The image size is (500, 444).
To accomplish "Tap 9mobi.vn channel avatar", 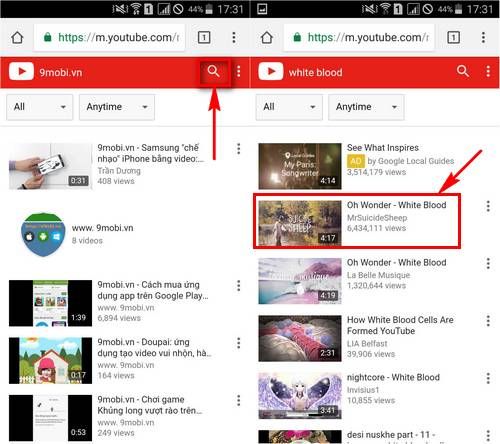I will pos(43,235).
